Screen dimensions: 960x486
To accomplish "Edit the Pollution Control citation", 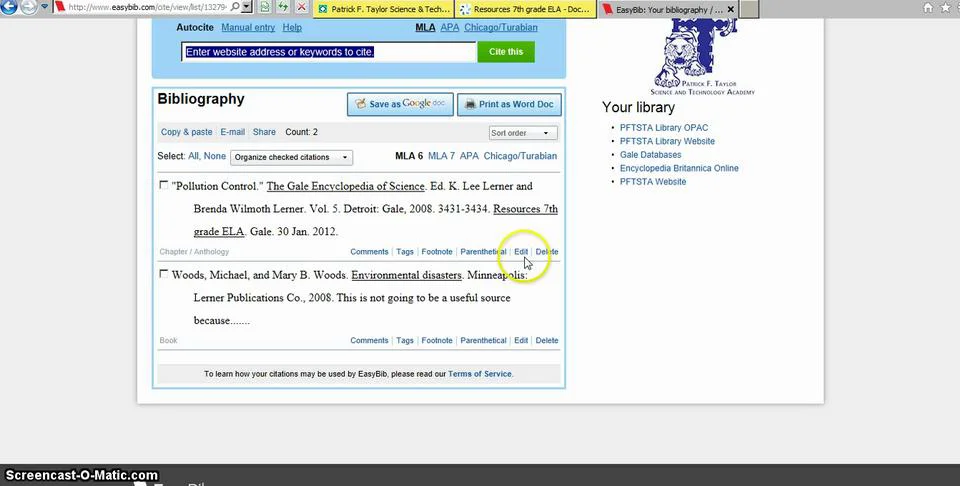I will click(x=521, y=252).
